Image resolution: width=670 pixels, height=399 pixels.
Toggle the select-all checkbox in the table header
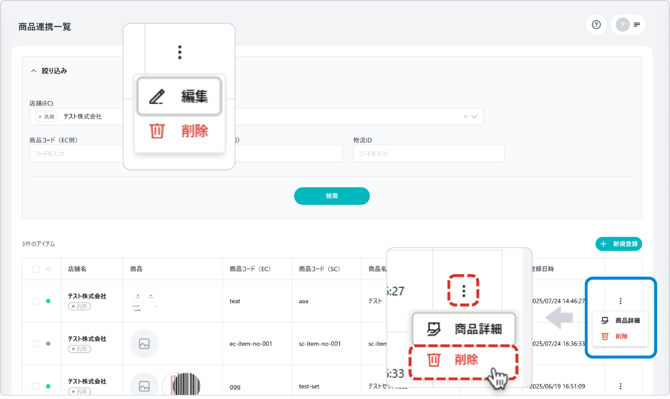(36, 269)
